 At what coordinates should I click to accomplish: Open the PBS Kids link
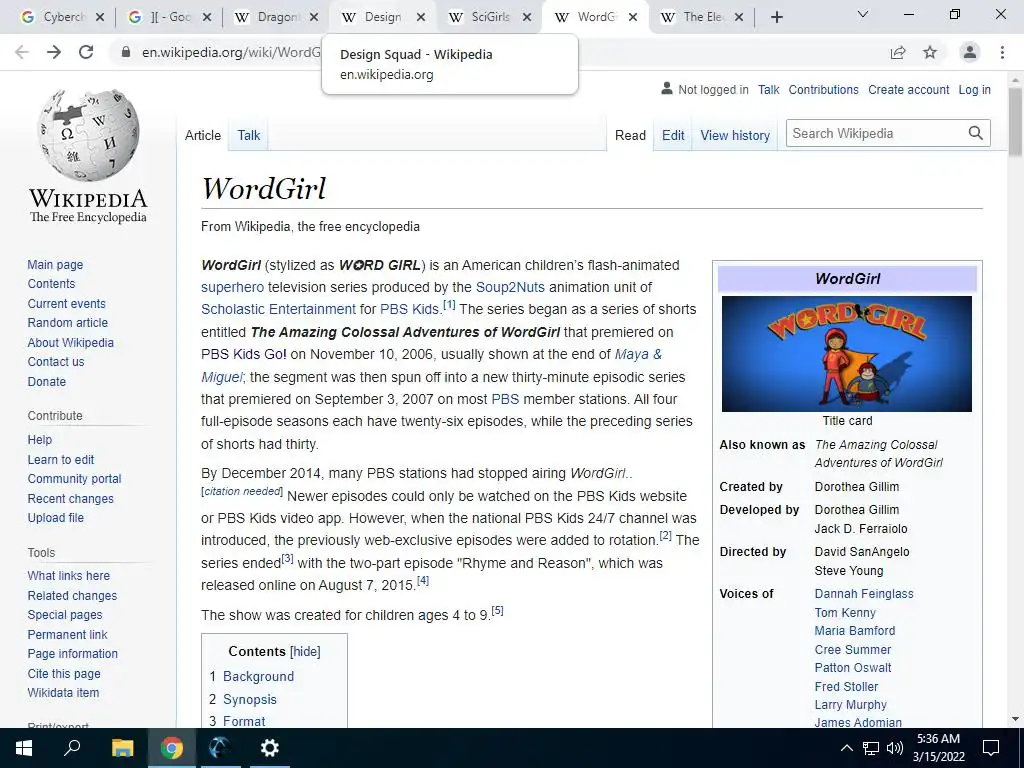pyautogui.click(x=409, y=310)
